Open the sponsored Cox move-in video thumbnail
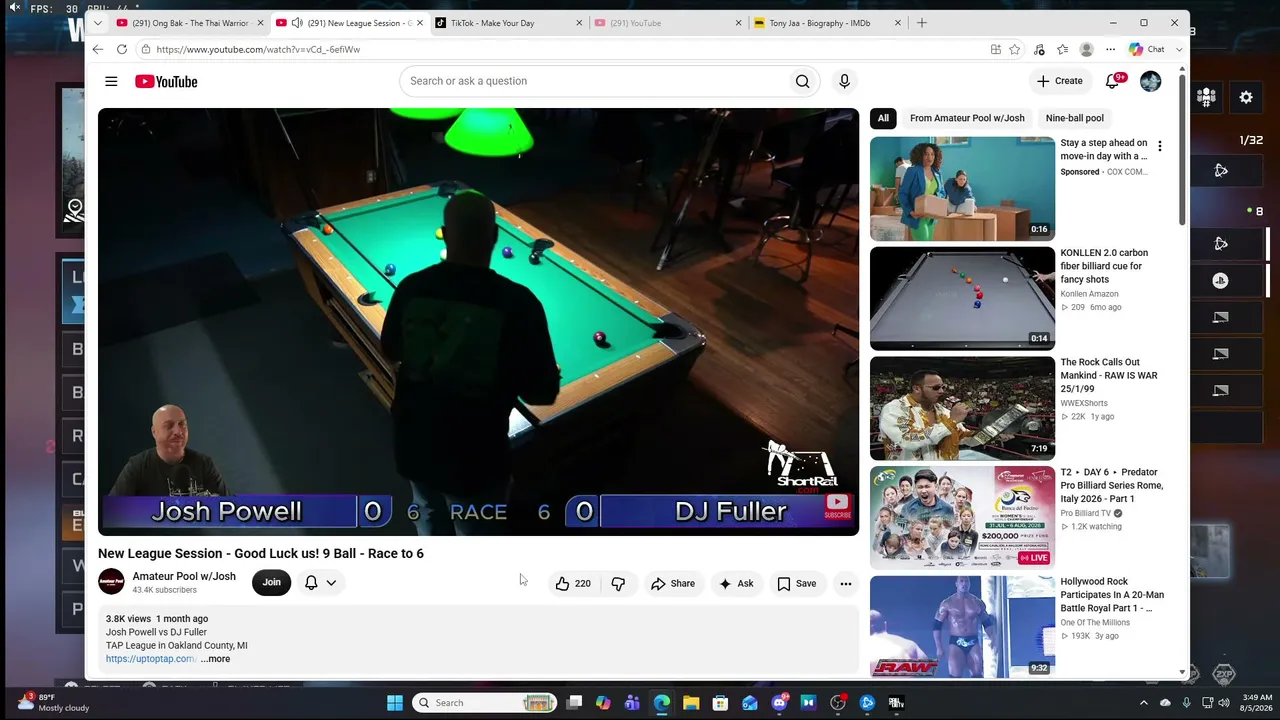 (962, 189)
